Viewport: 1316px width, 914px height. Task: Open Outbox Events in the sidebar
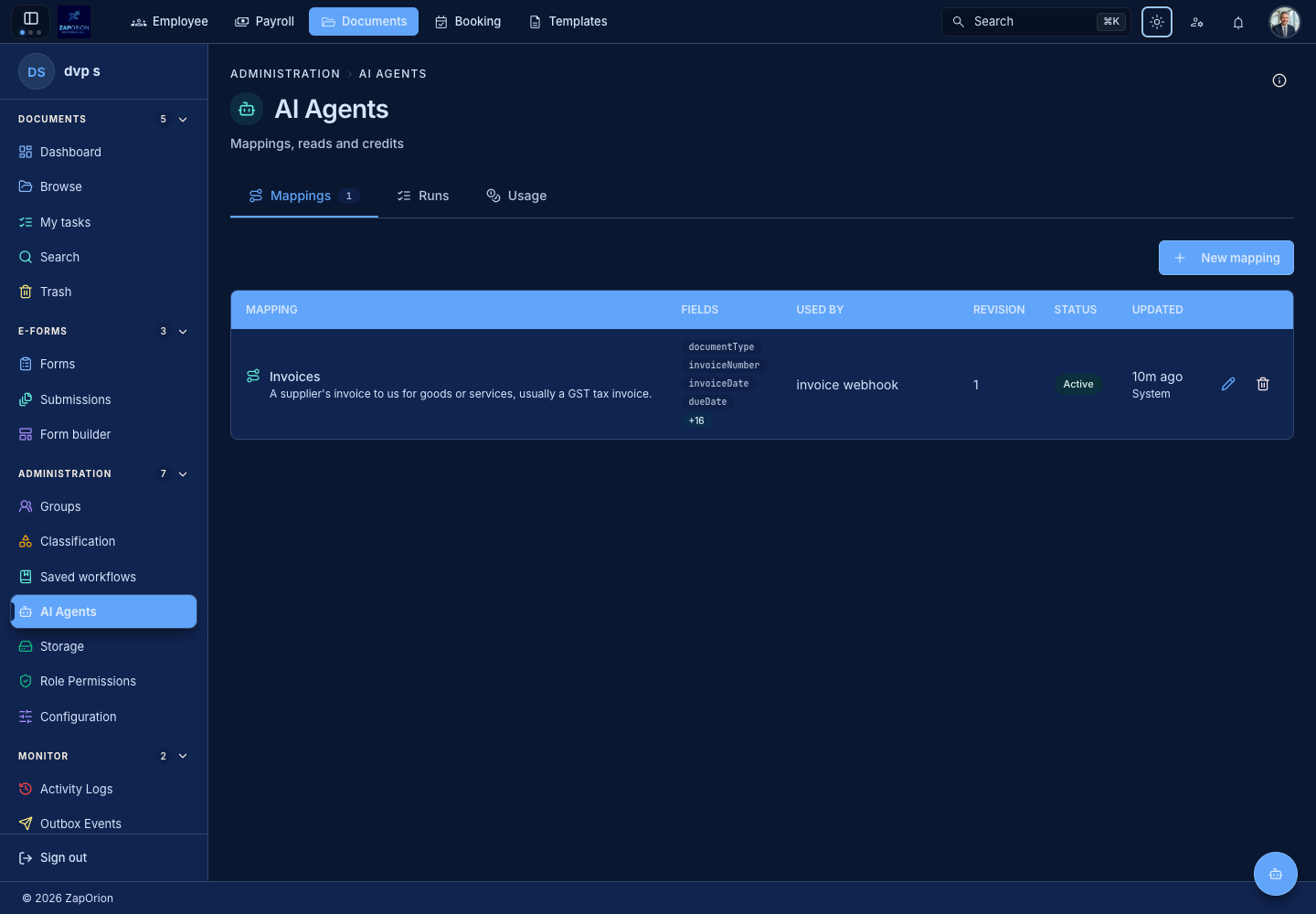pos(103,824)
